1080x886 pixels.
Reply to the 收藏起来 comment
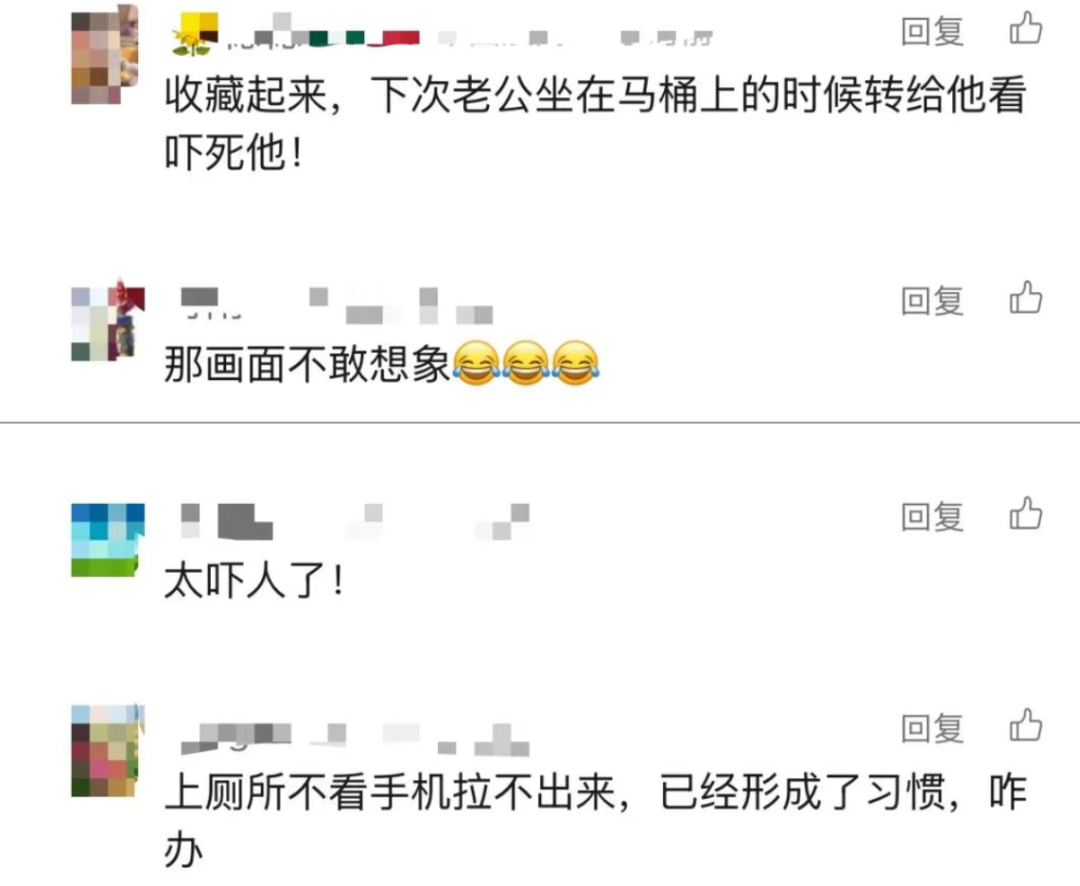(932, 31)
